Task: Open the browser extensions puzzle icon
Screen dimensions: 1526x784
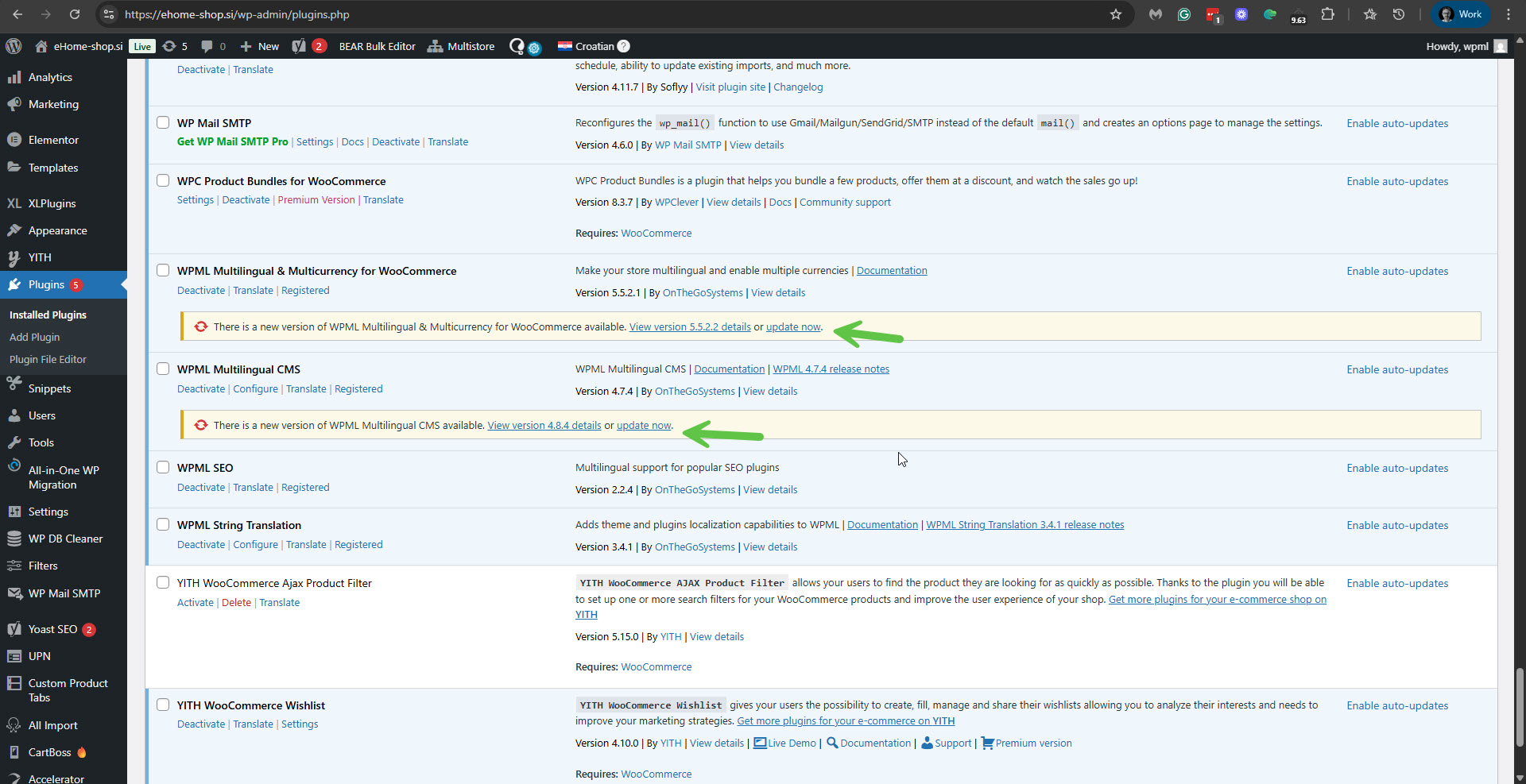Action: coord(1327,14)
